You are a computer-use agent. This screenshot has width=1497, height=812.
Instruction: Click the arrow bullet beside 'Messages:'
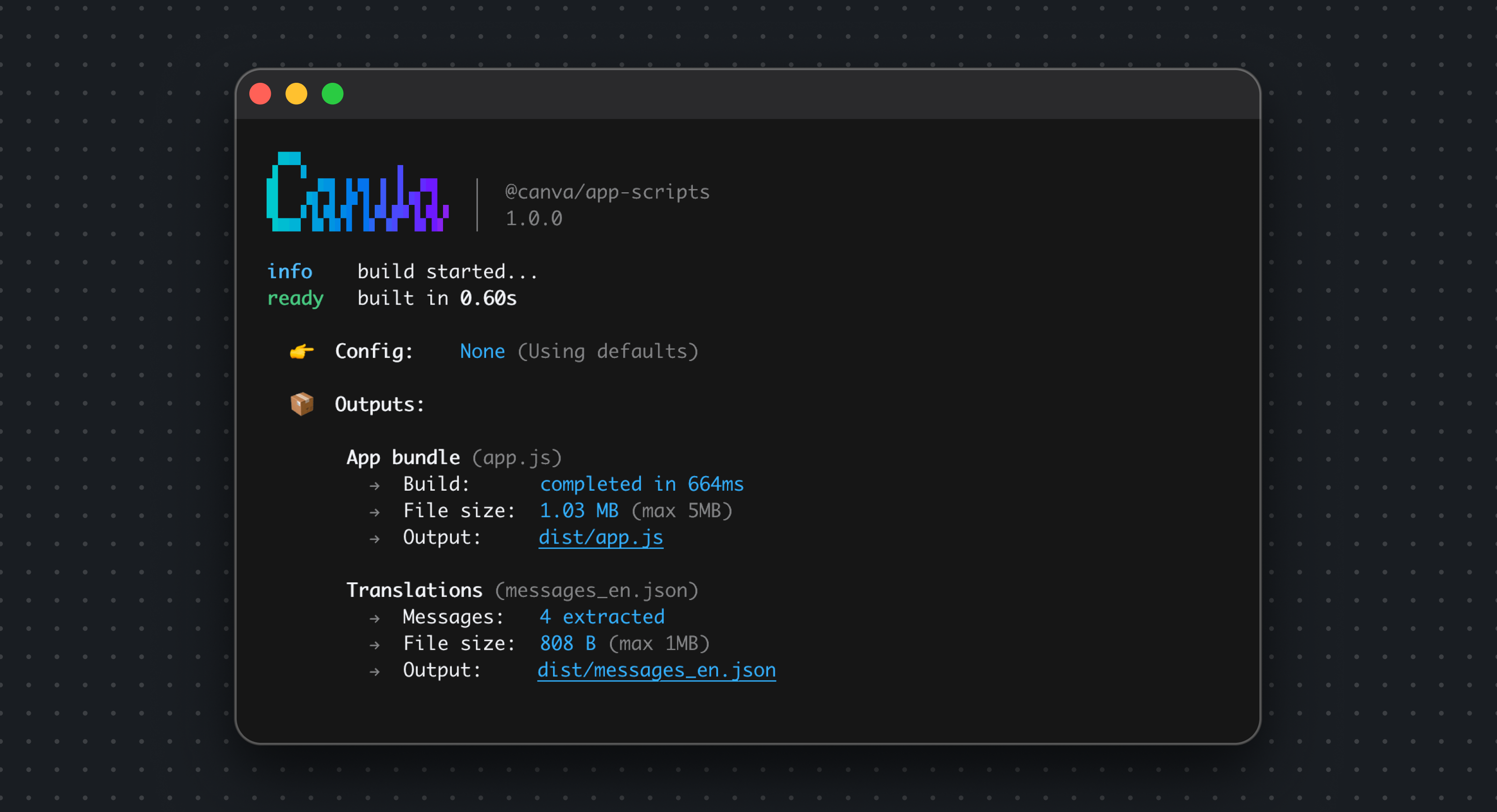375,618
